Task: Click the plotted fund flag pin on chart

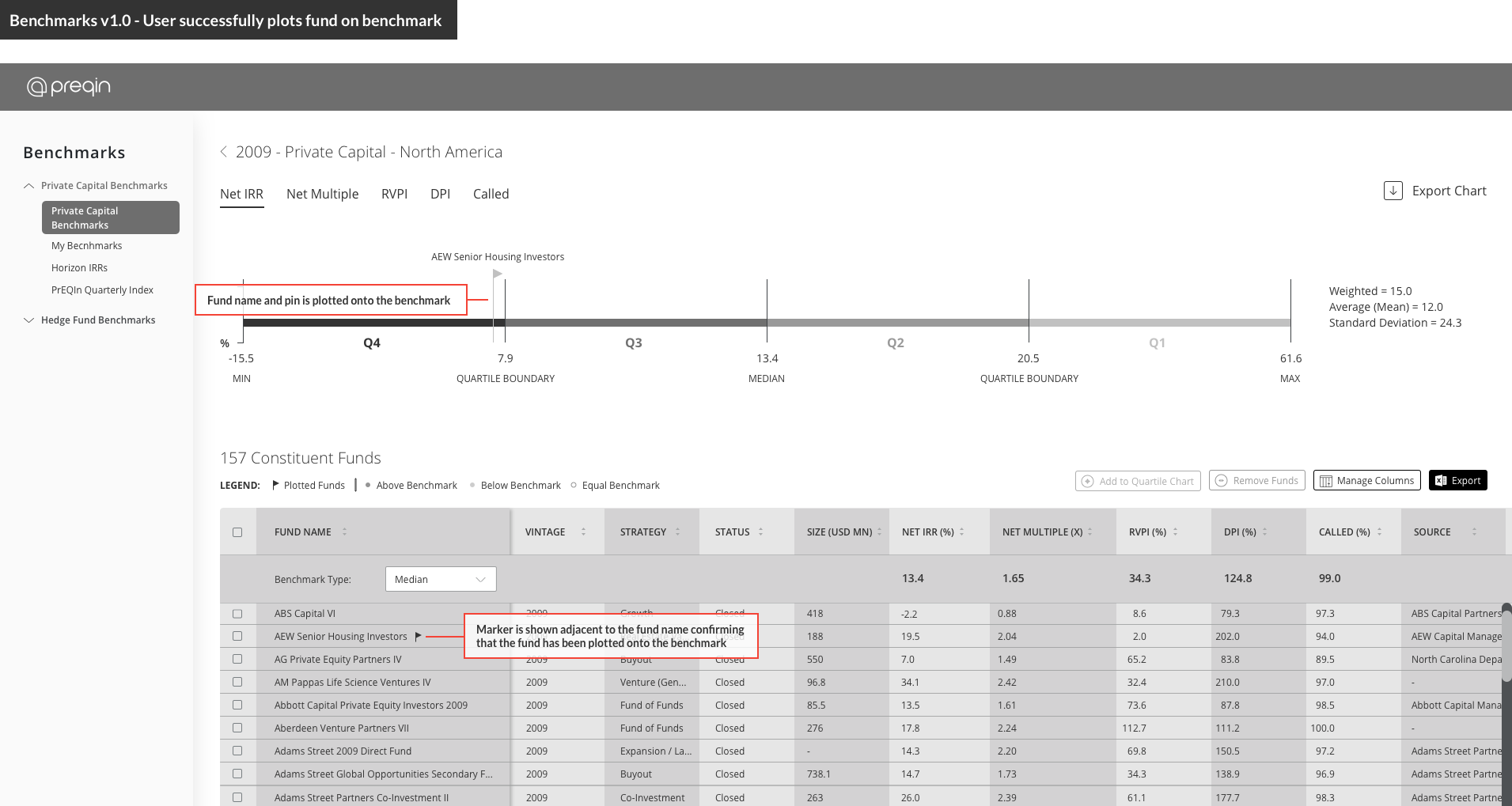Action: tap(497, 274)
